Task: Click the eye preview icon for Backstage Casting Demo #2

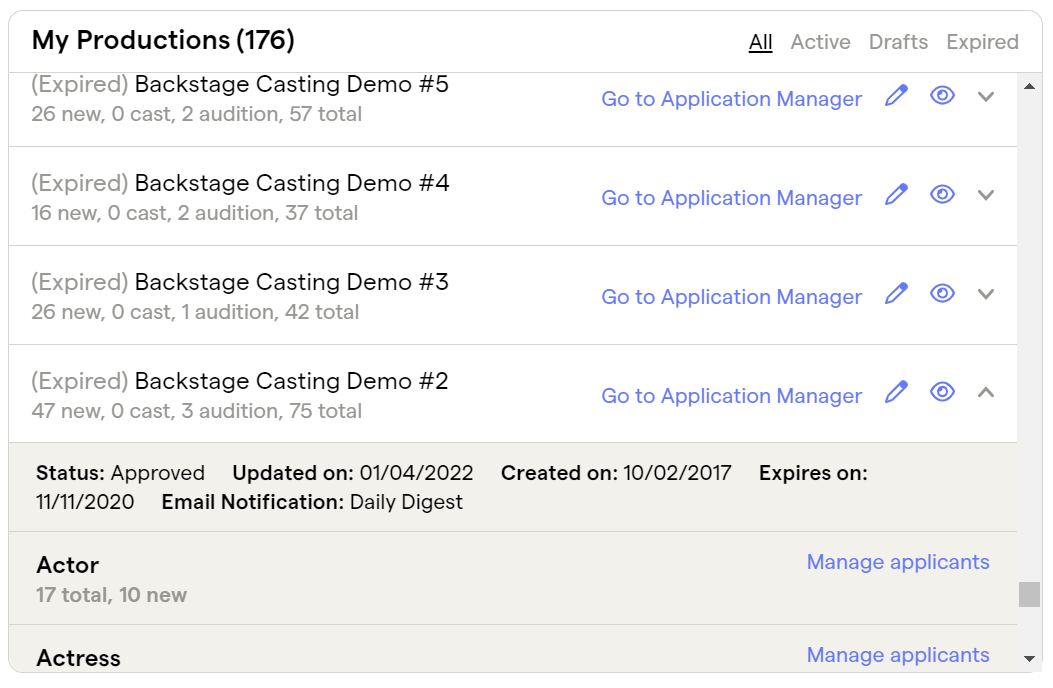Action: coord(941,391)
